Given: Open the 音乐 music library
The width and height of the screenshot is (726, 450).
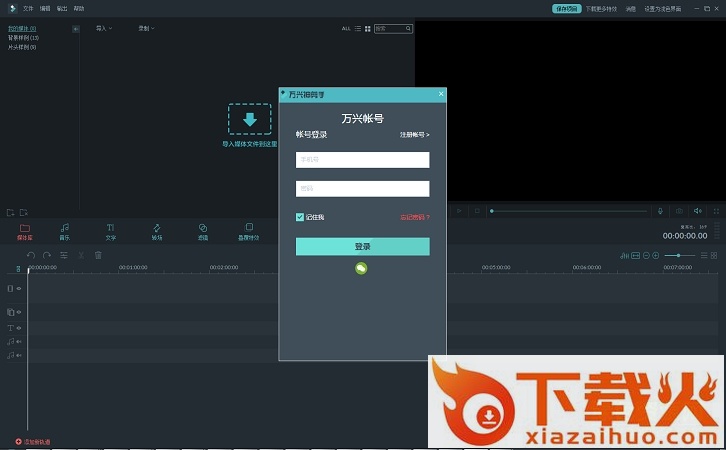Looking at the screenshot, I should [64, 231].
